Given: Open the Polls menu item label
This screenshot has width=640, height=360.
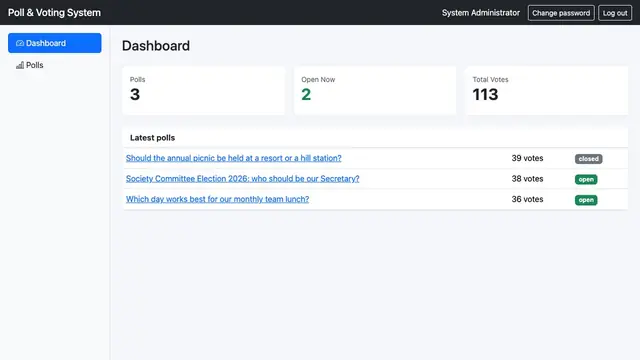Looking at the screenshot, I should click(x=35, y=65).
